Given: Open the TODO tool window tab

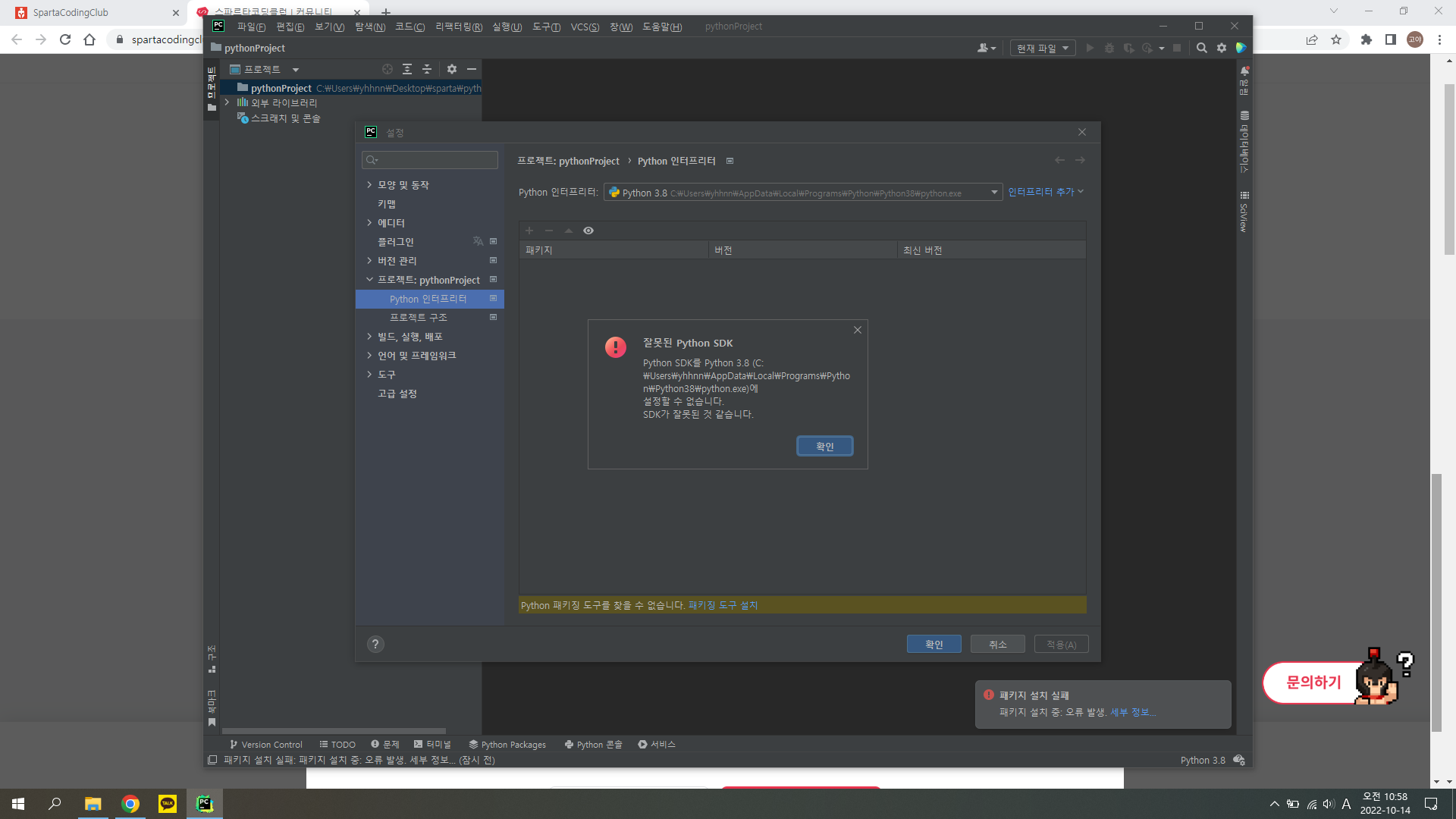Looking at the screenshot, I should 337,745.
